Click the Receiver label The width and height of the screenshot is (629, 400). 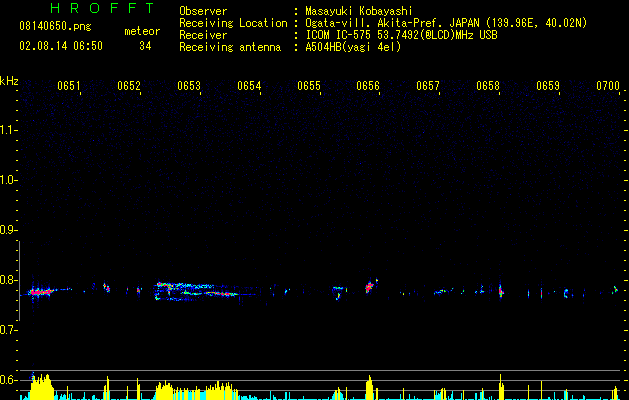pos(203,35)
